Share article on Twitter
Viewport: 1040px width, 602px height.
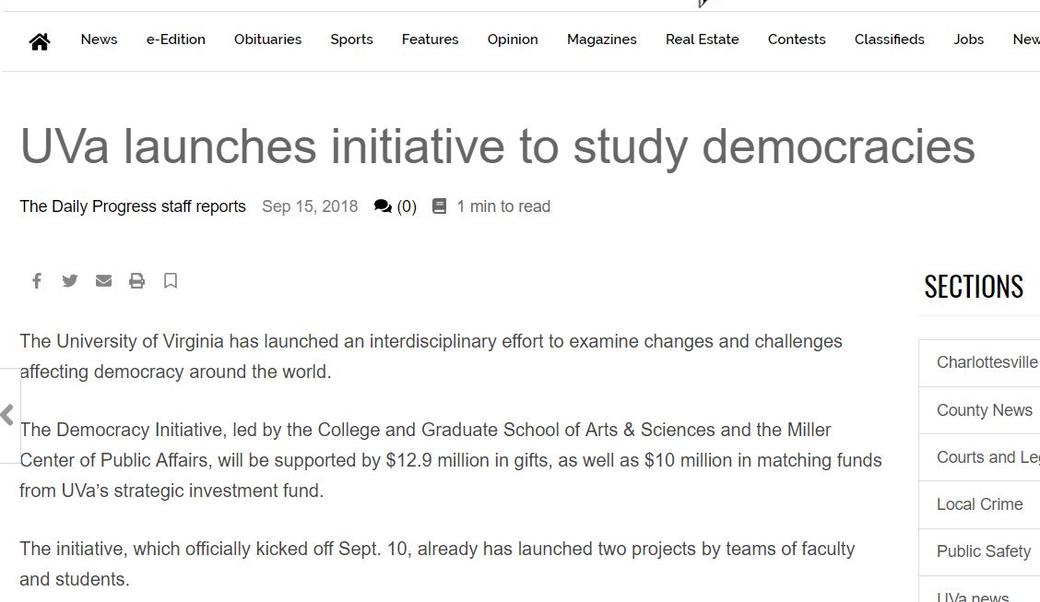[x=70, y=281]
